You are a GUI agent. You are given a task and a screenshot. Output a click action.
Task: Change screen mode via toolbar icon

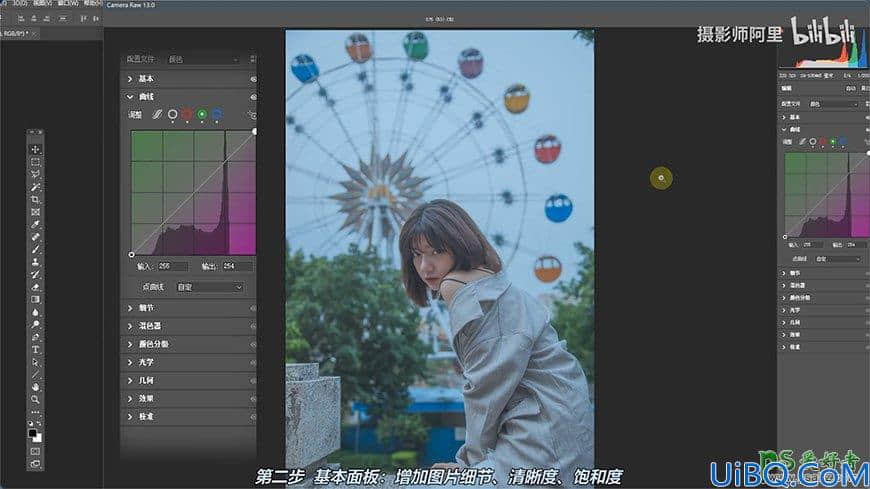click(36, 463)
